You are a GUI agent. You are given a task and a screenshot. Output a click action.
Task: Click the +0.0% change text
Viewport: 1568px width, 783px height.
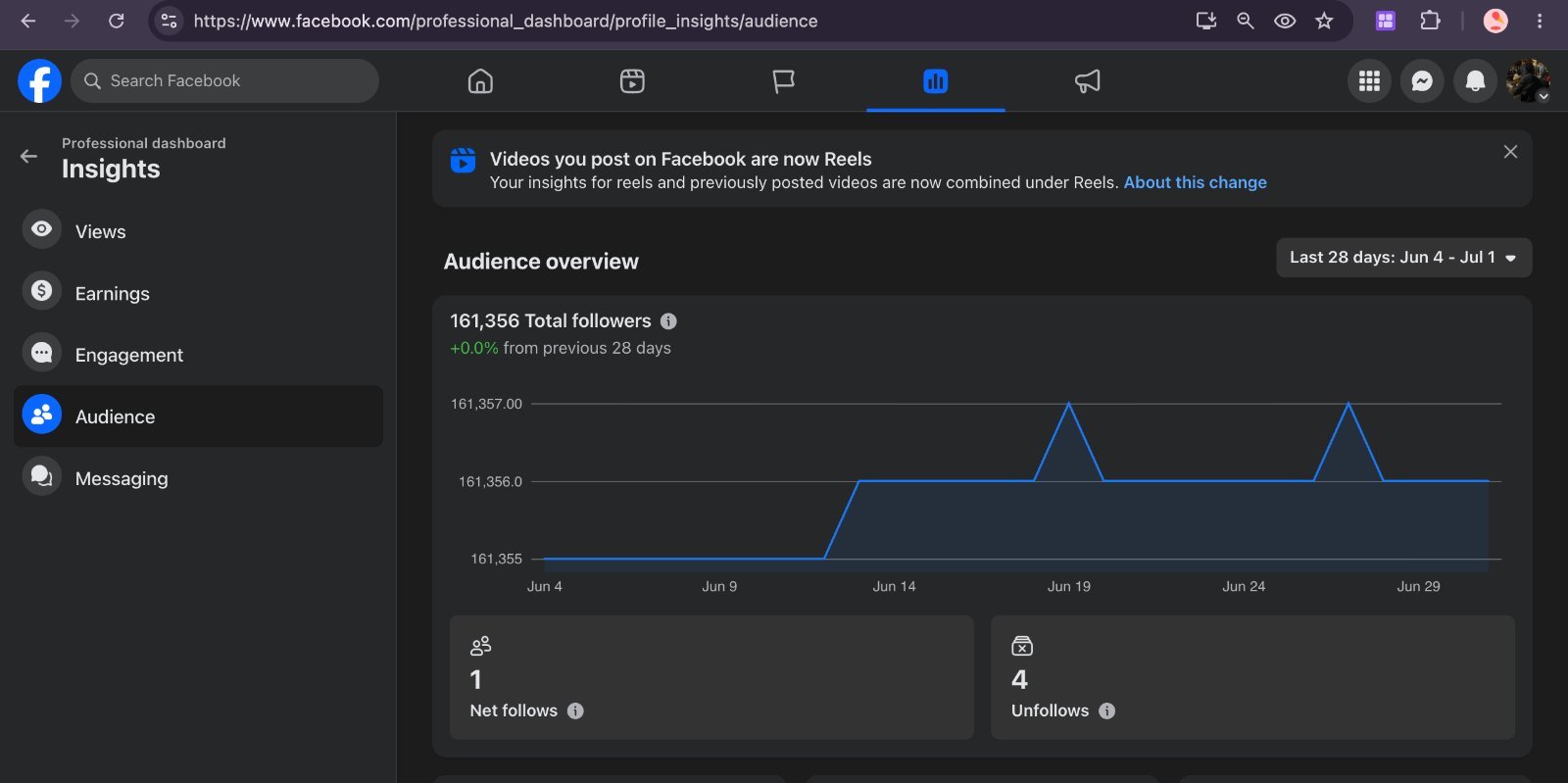pyautogui.click(x=474, y=348)
